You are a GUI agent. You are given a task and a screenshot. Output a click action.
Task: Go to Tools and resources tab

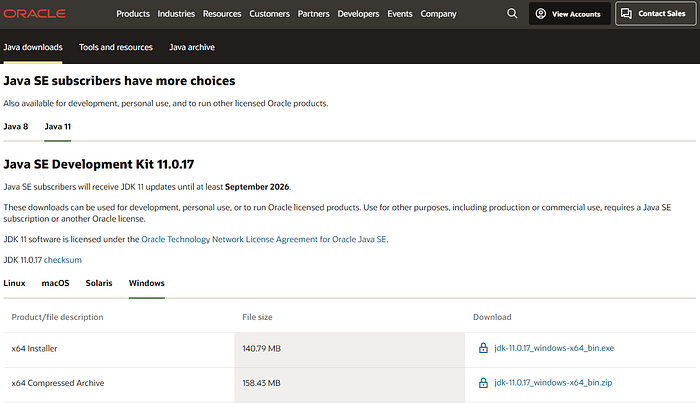[x=116, y=47]
